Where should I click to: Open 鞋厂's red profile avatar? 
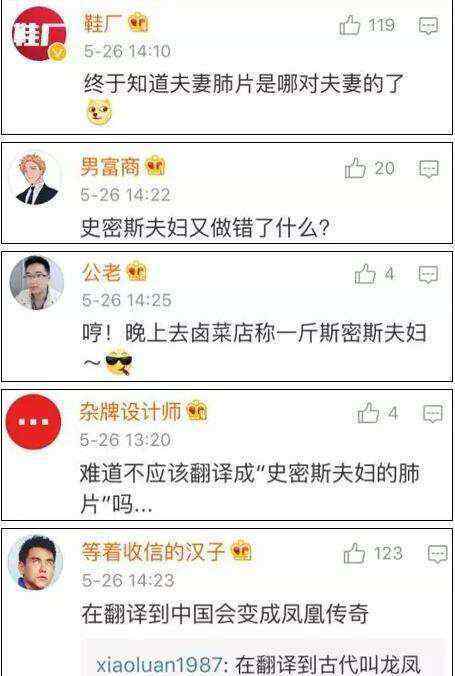pyautogui.click(x=39, y=34)
